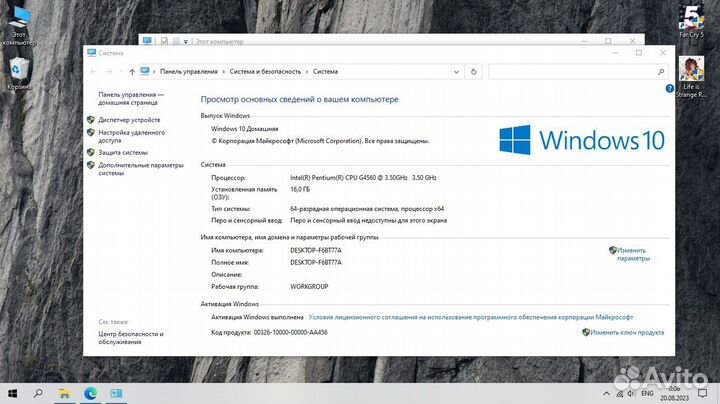Open taskbar clock and date

(x=675, y=393)
